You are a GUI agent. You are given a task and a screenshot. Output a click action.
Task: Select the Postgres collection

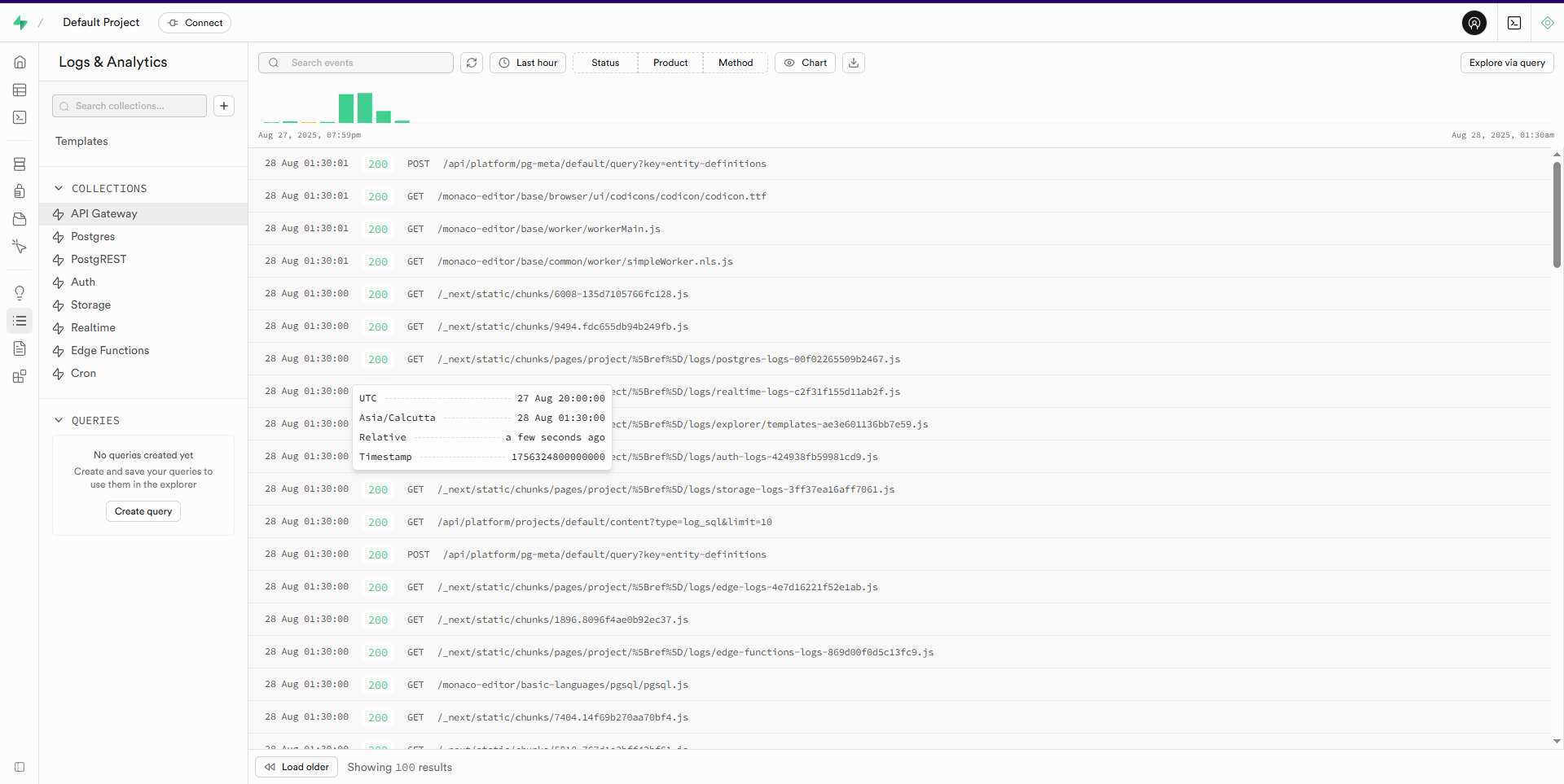coord(93,236)
